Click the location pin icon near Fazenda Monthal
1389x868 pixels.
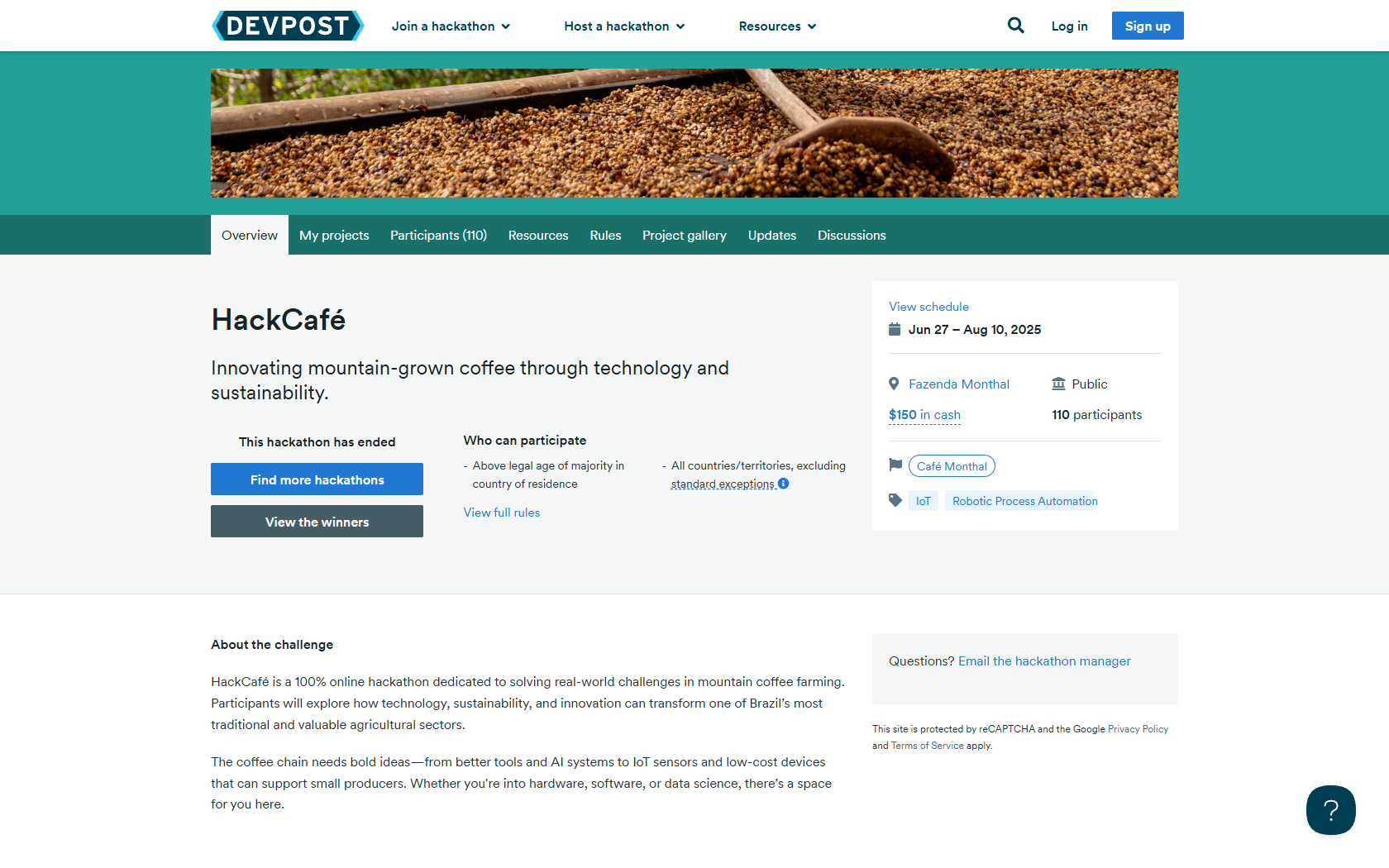point(894,384)
